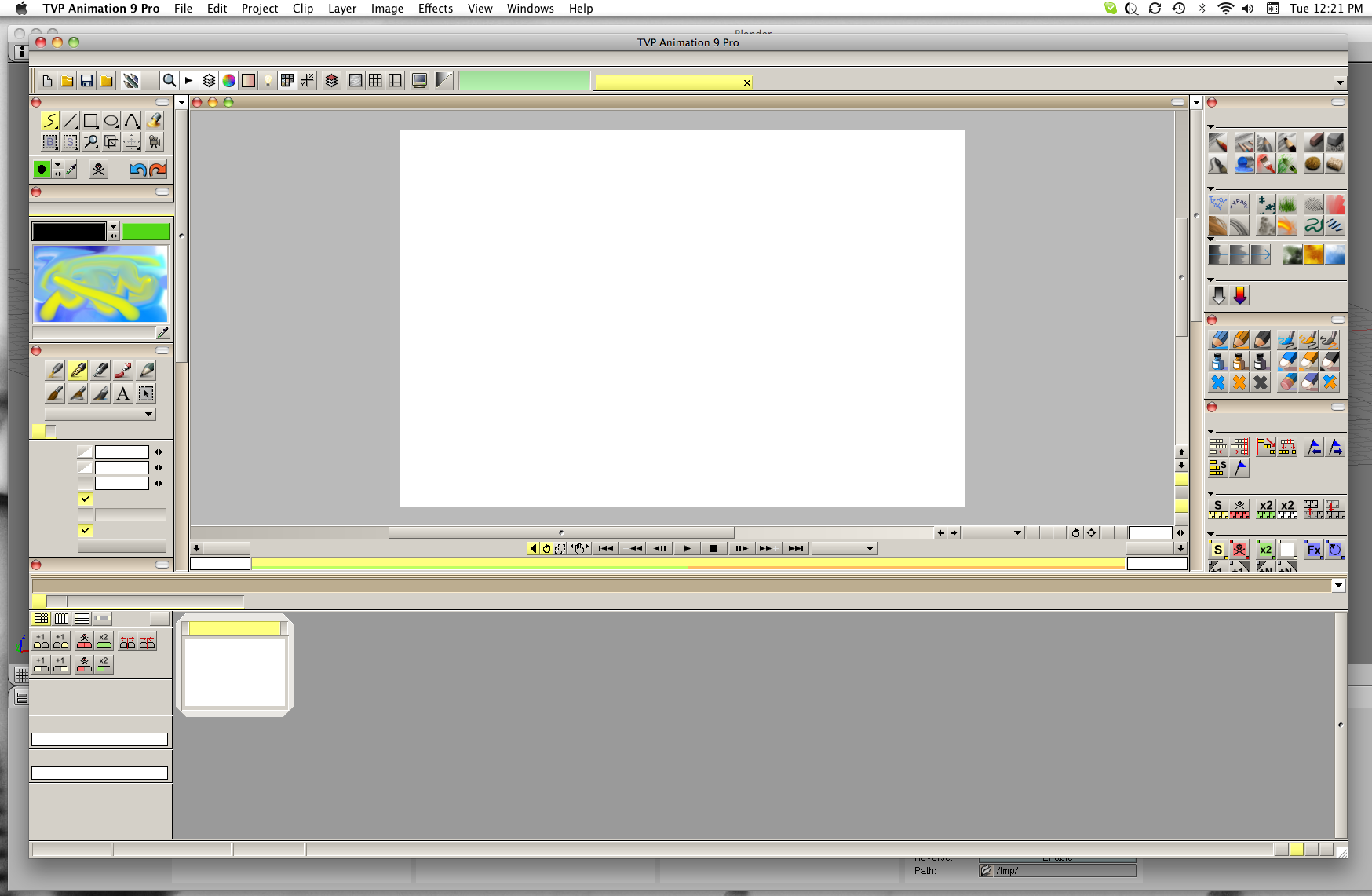
Task: Click the purple Fx layer button
Action: 1313,550
